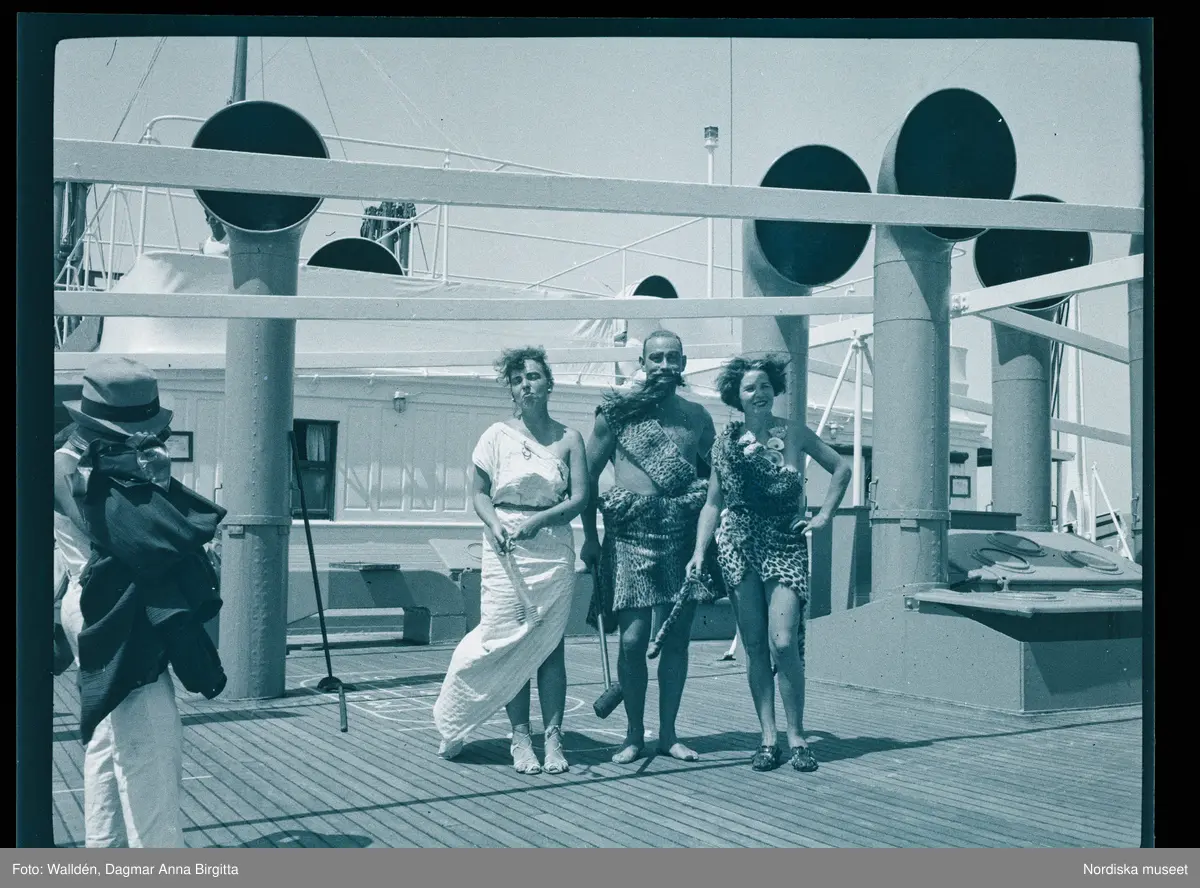The height and width of the screenshot is (888, 1200).
Task: Click the wall lamp on the white cabin
Action: (x=400, y=401)
